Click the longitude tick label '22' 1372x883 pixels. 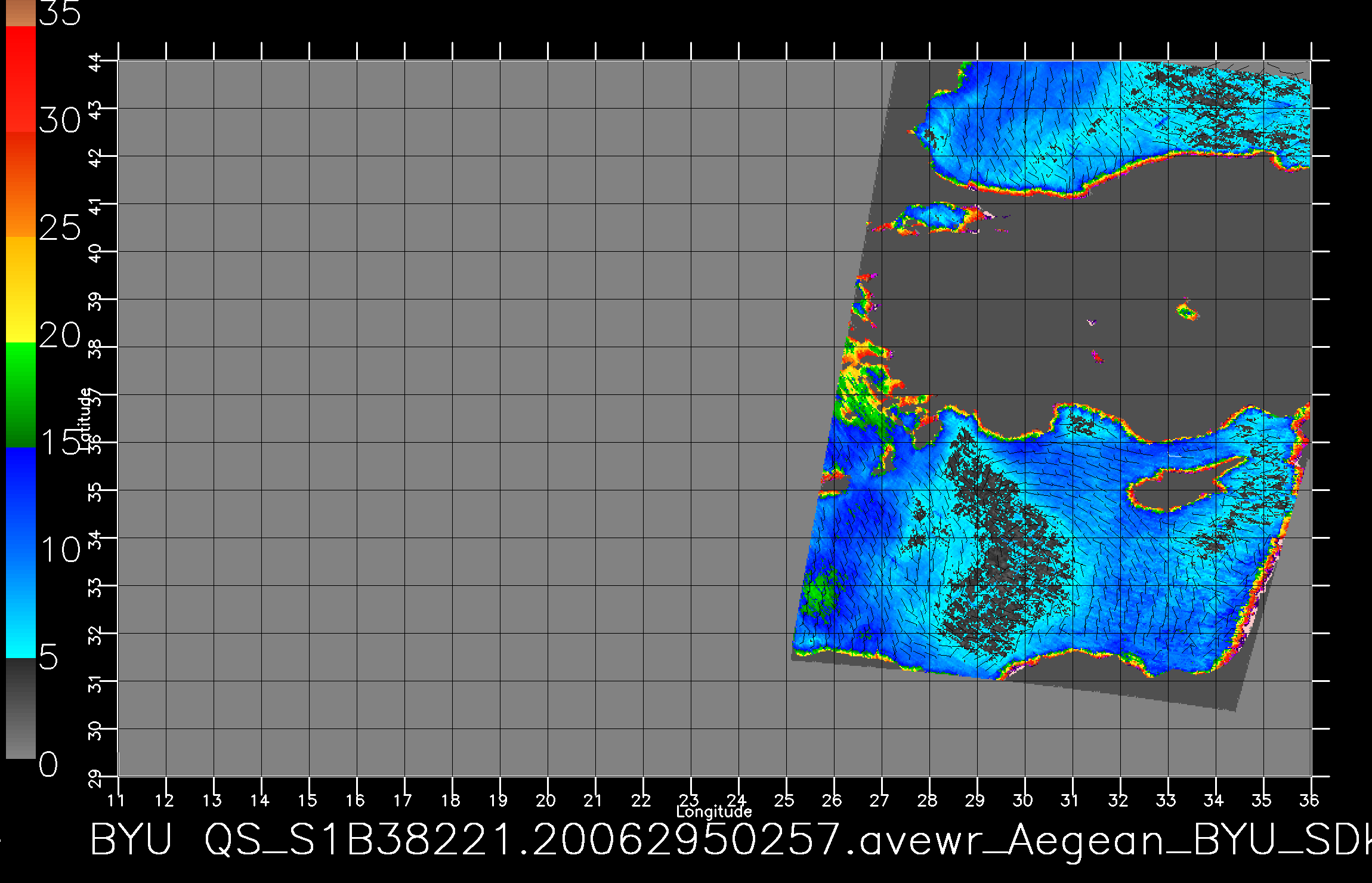[641, 800]
